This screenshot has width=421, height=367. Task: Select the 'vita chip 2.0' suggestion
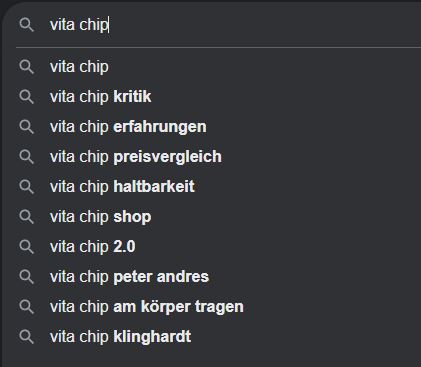218,247
